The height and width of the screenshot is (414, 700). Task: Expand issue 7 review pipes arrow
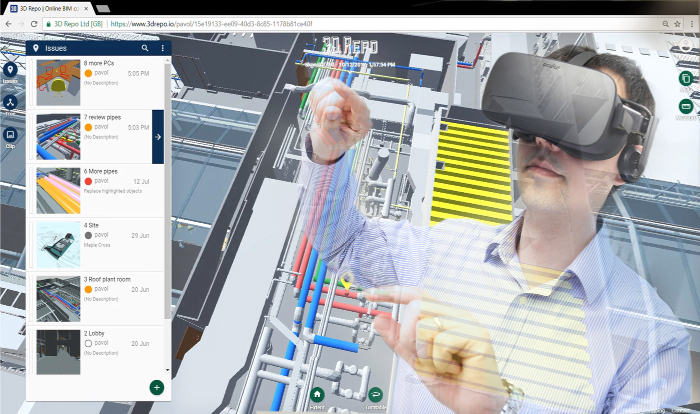[157, 138]
